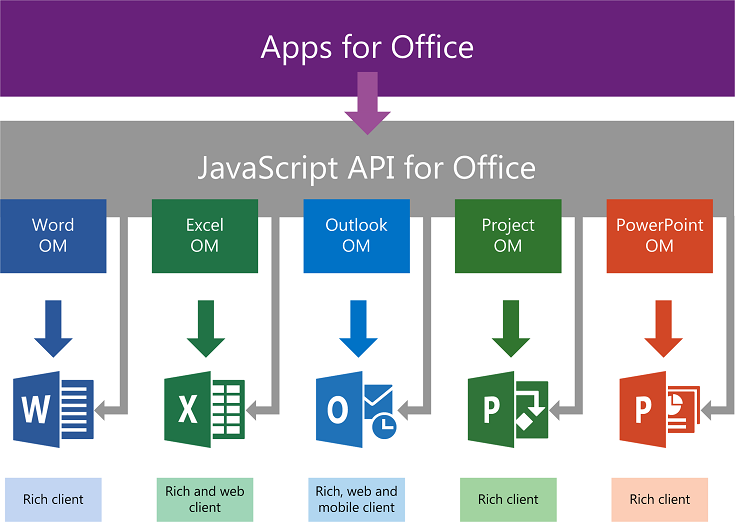
Task: Click the Rich and web client label
Action: [205, 499]
